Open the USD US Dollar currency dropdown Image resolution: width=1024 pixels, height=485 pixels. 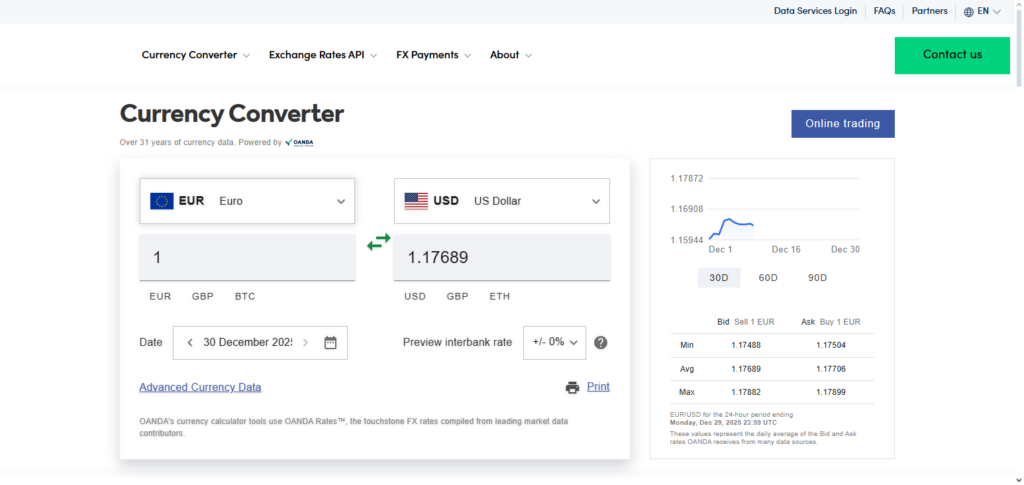(502, 201)
